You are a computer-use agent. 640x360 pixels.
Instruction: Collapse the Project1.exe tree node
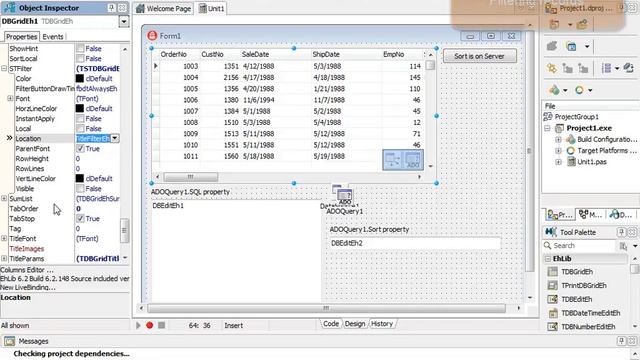coord(548,128)
